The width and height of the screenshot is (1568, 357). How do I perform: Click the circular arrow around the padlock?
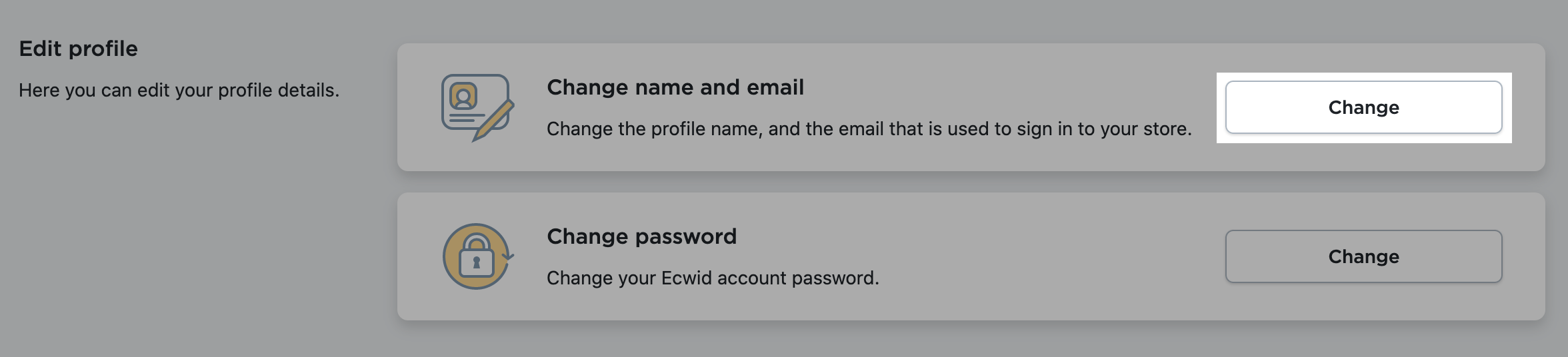pyautogui.click(x=507, y=256)
